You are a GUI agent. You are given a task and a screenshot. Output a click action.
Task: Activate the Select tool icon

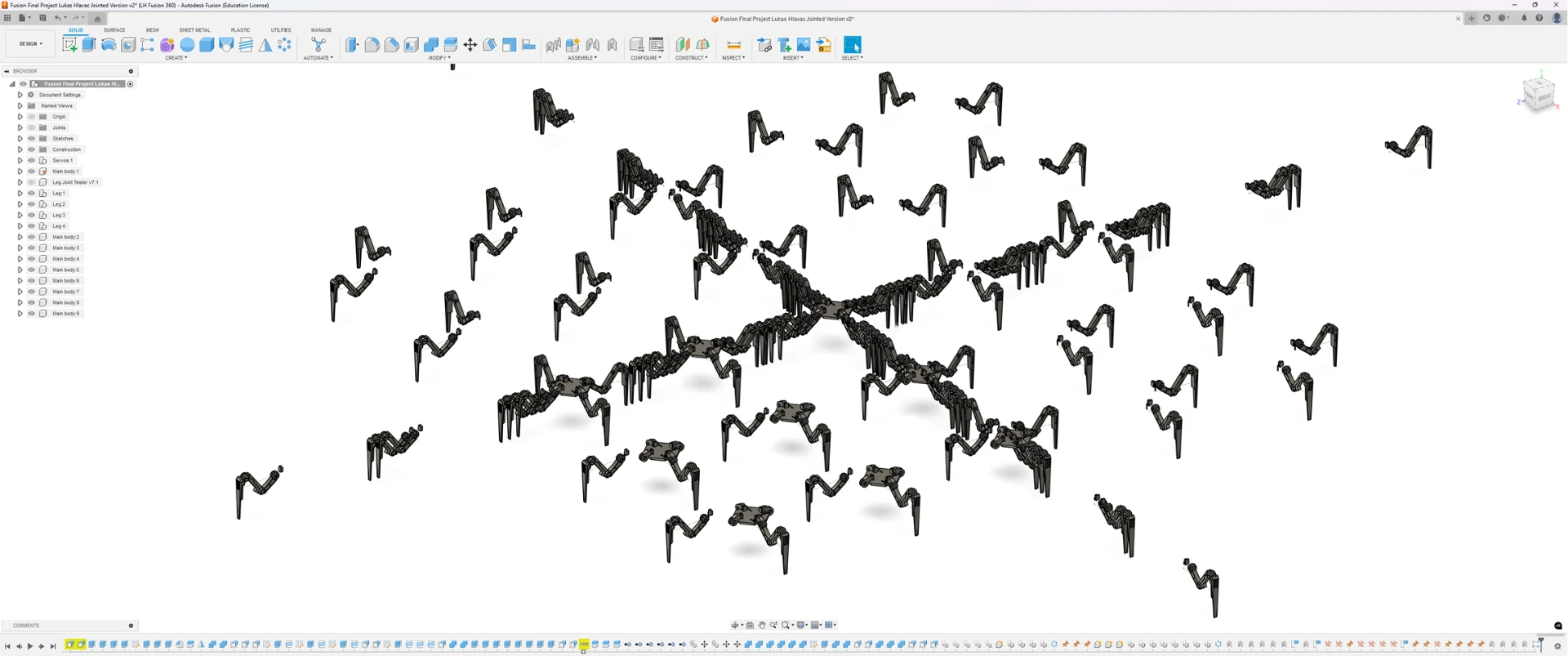click(852, 45)
